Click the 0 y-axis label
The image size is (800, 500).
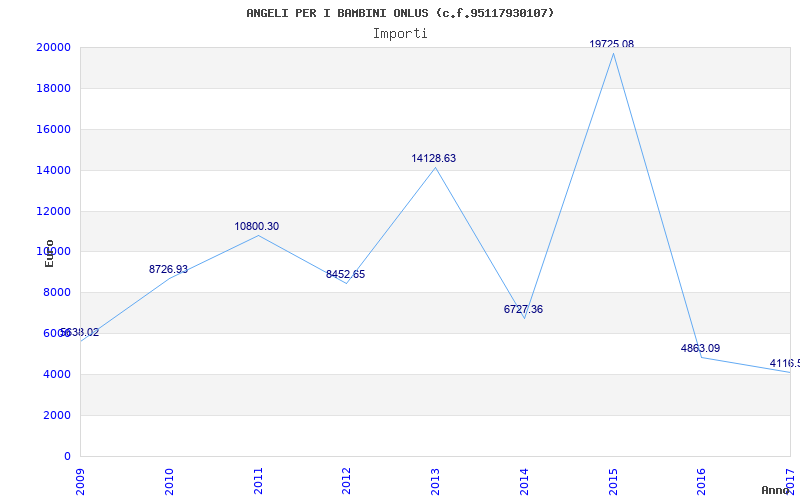[67, 456]
